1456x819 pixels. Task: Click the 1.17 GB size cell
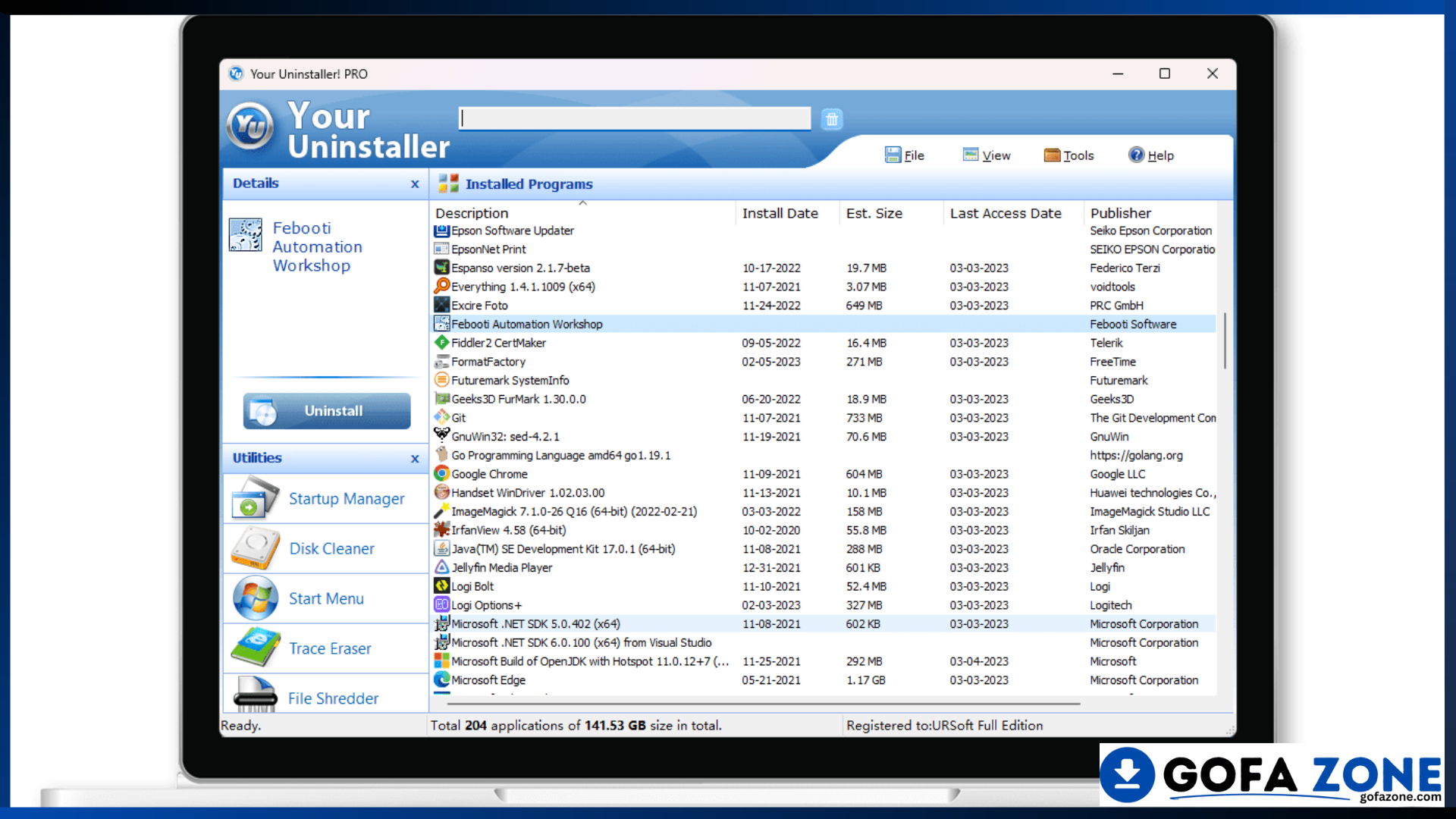click(865, 680)
